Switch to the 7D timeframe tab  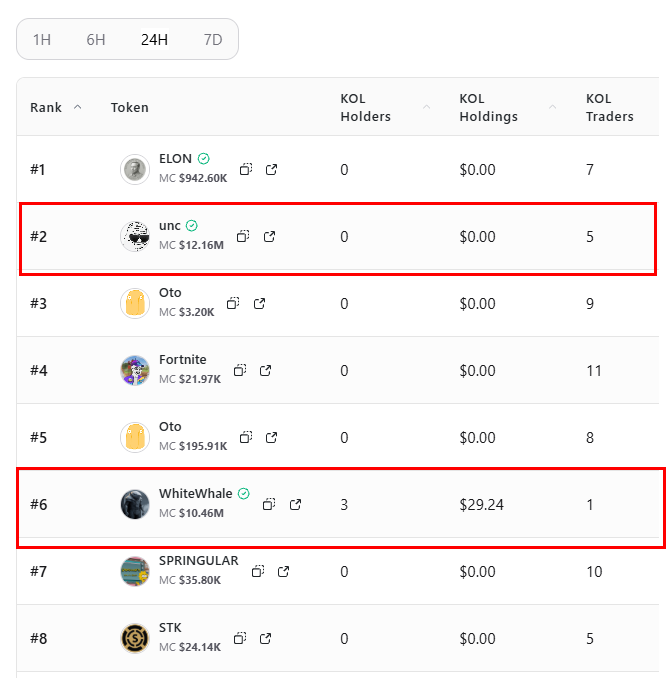(212, 40)
